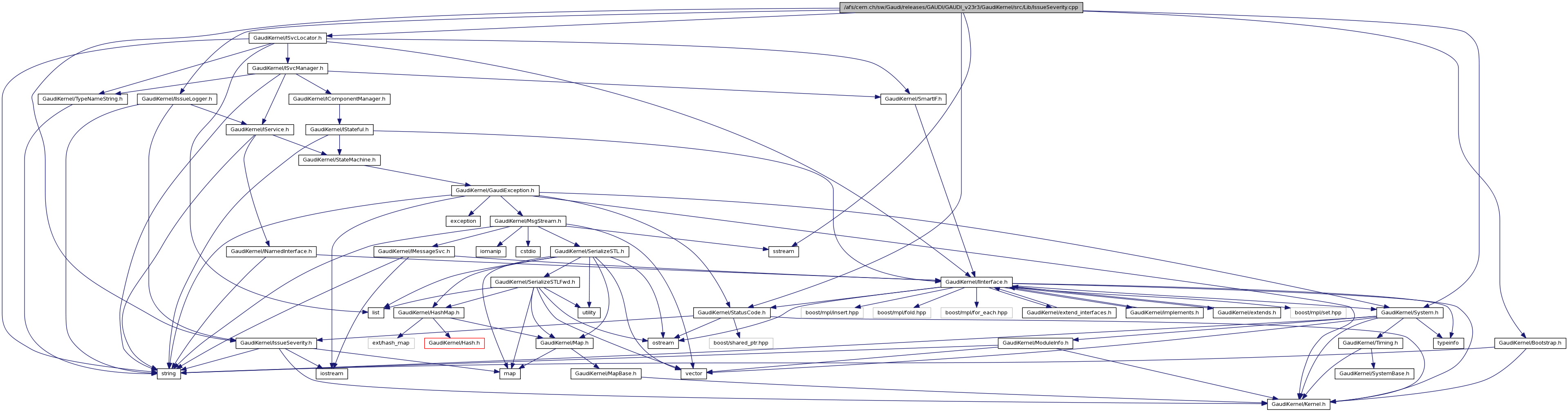Screen dimensions: 1568x412
Task: Click the GaudiKernel/IInterface.h node
Action: 977,282
